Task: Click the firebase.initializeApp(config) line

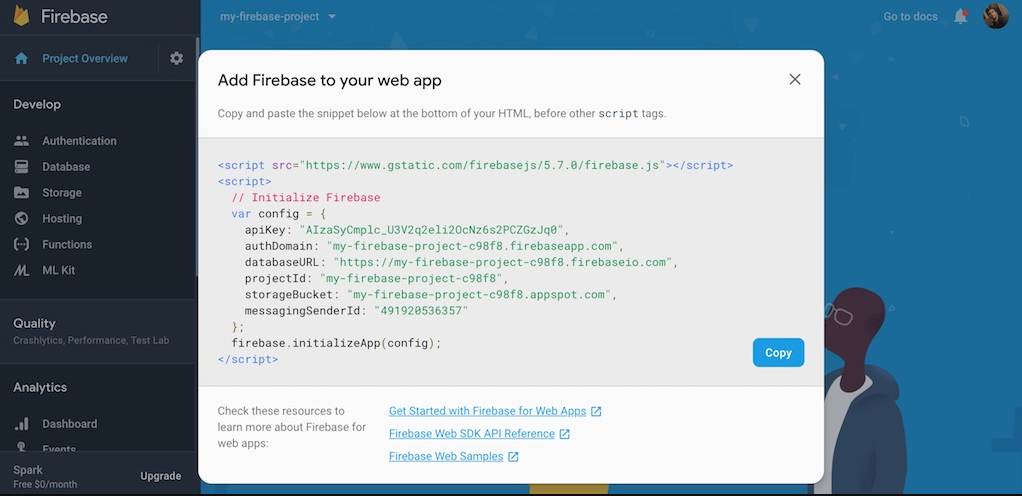Action: coord(336,343)
